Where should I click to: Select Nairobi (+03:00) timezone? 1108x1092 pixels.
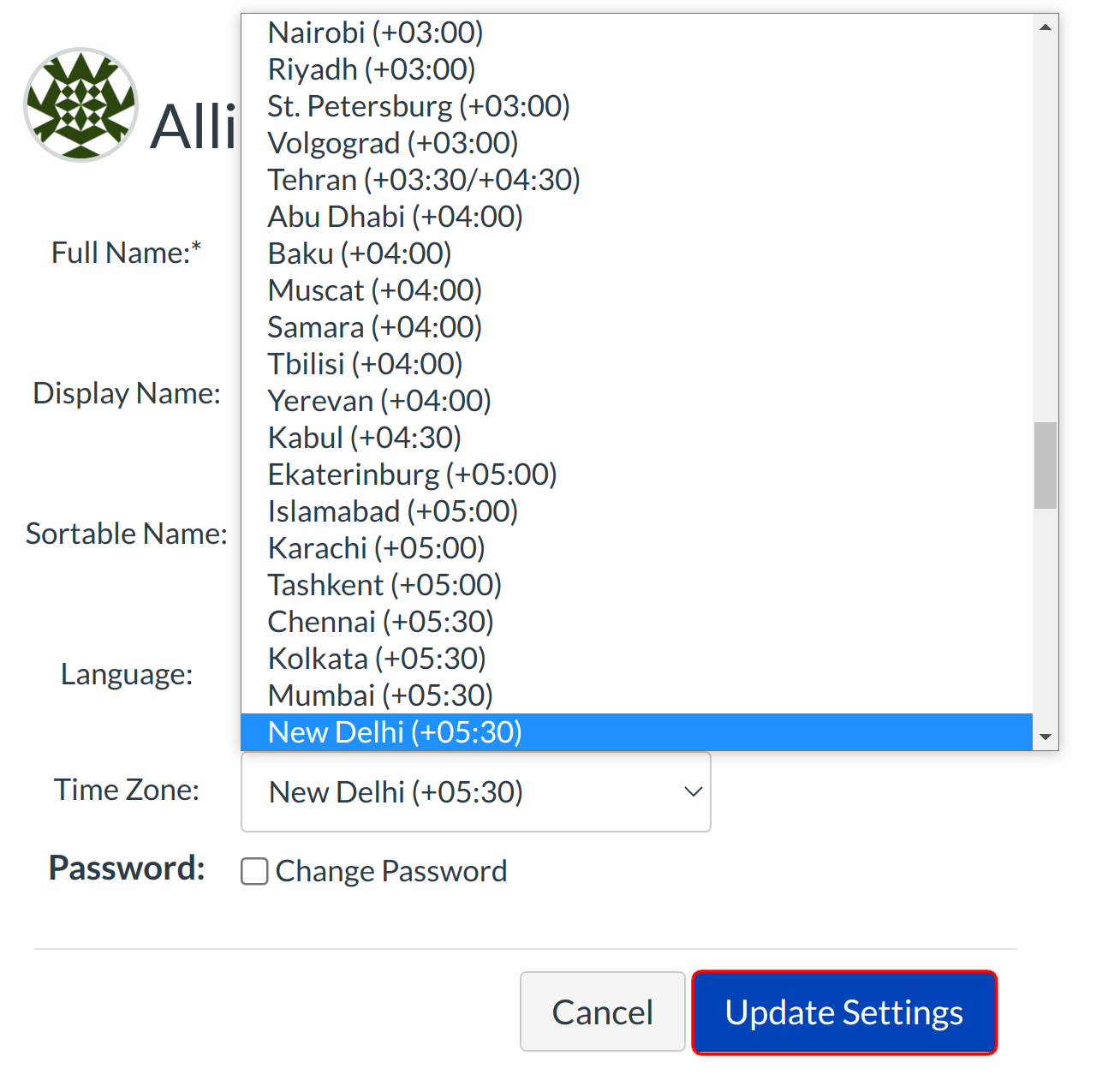pos(375,33)
